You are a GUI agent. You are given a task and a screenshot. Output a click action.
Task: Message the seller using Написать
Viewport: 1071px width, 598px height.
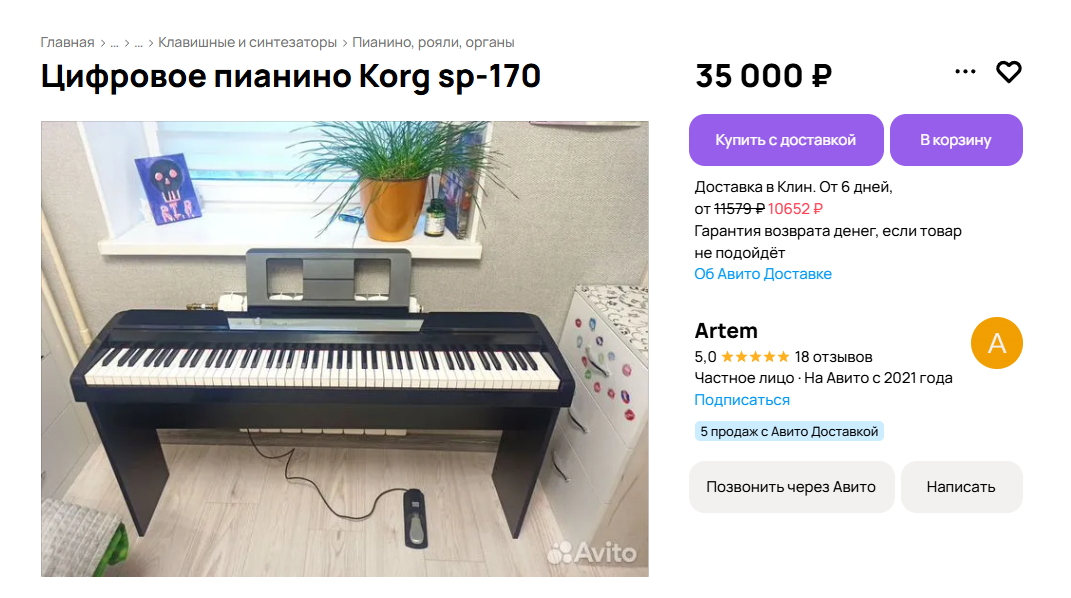tap(961, 487)
